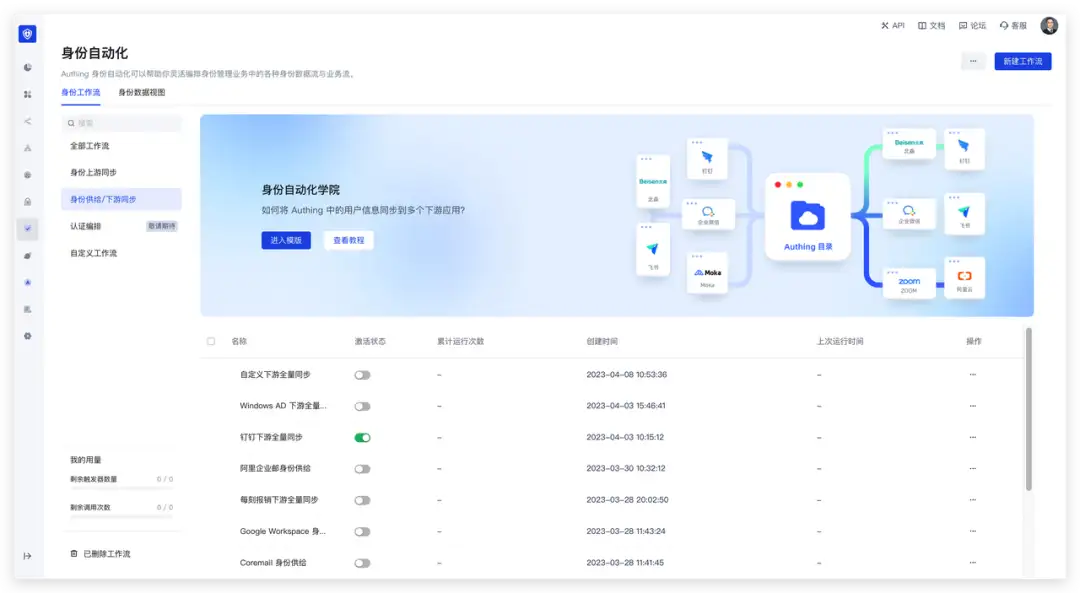Screen dimensions: 1080x593
Task: Click the padlock security icon in sidebar
Action: tap(28, 202)
